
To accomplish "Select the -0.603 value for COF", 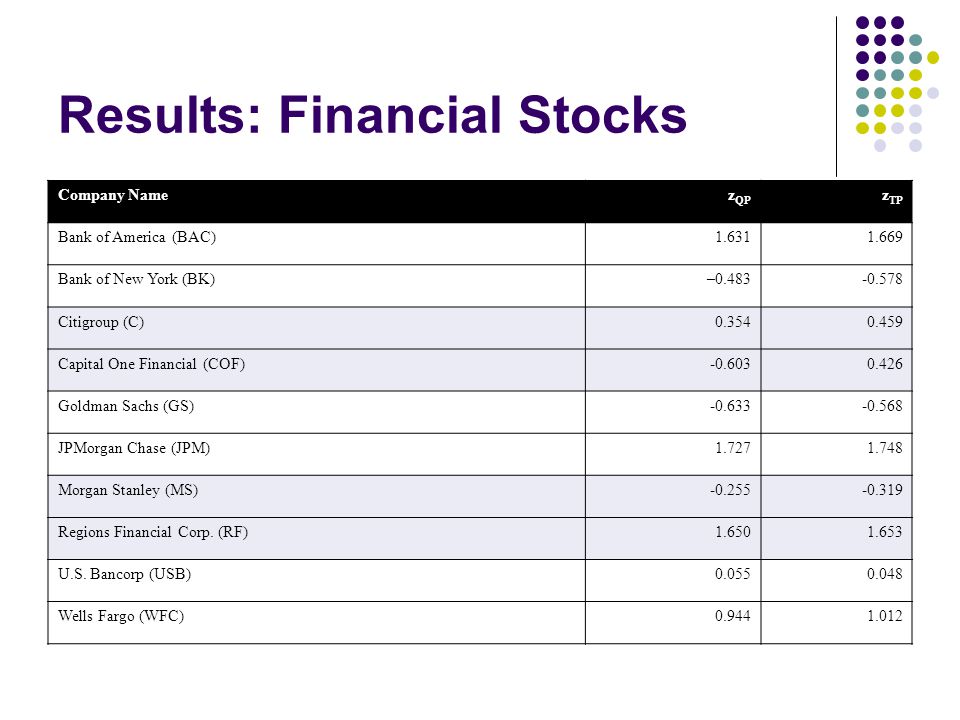I will click(x=730, y=364).
